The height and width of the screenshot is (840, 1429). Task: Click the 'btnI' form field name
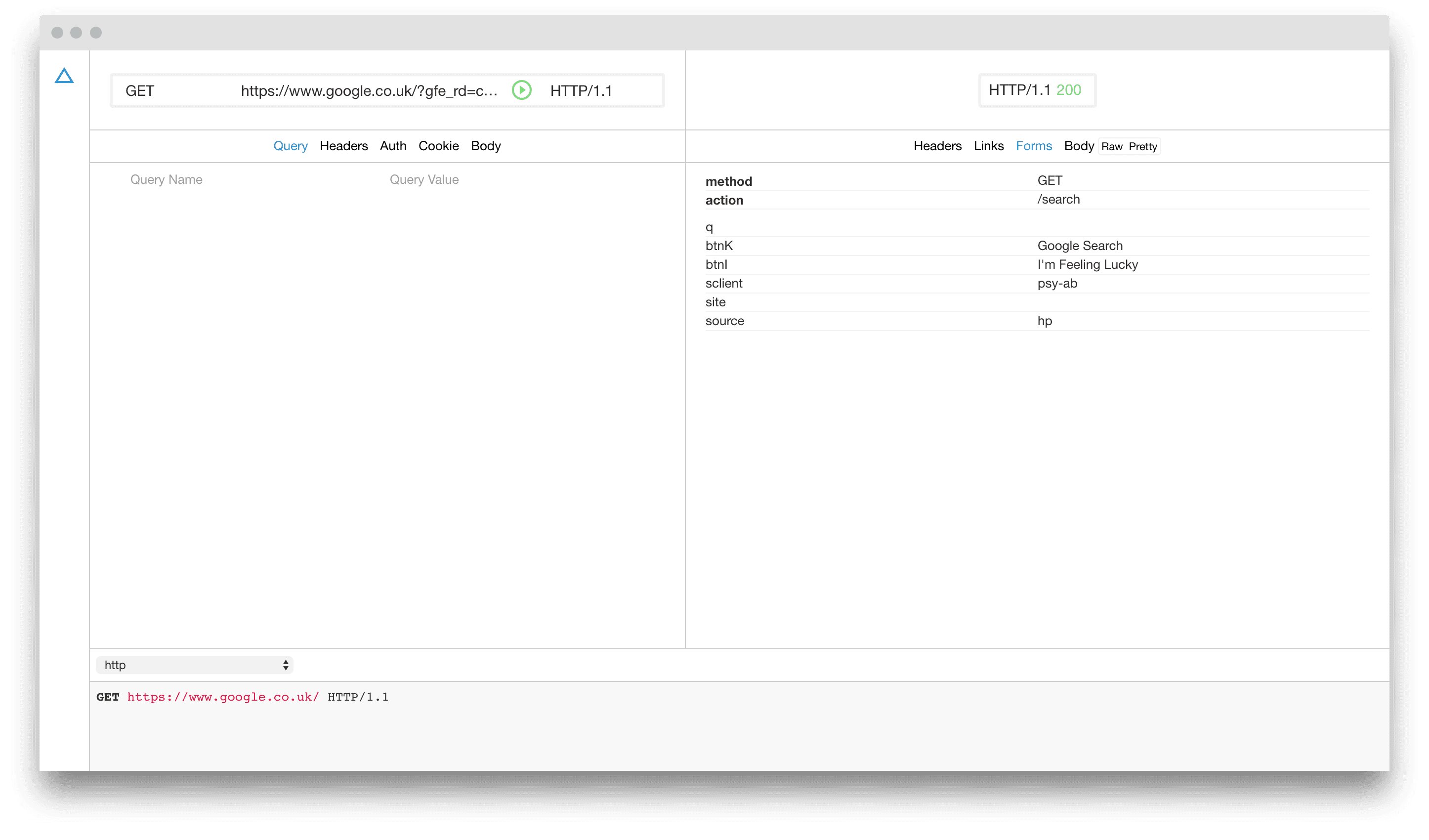click(x=716, y=264)
